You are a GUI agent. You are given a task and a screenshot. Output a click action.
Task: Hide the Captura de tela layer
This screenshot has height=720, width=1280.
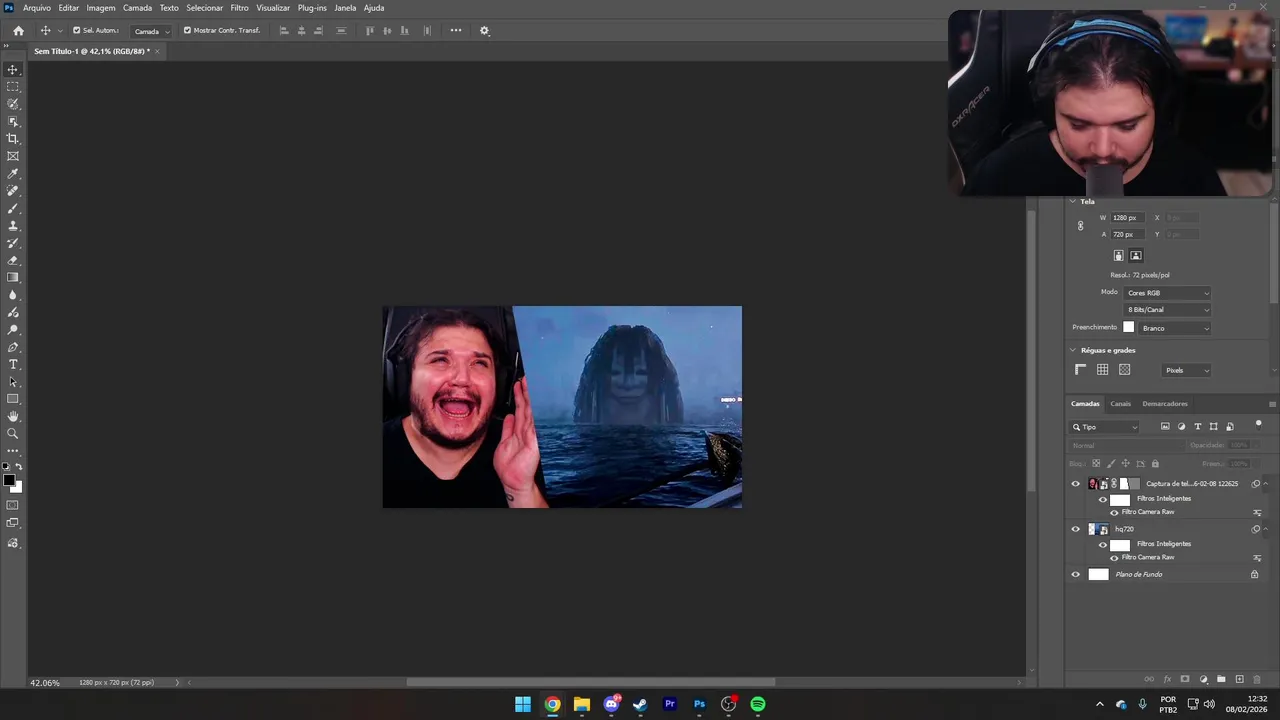(x=1076, y=484)
